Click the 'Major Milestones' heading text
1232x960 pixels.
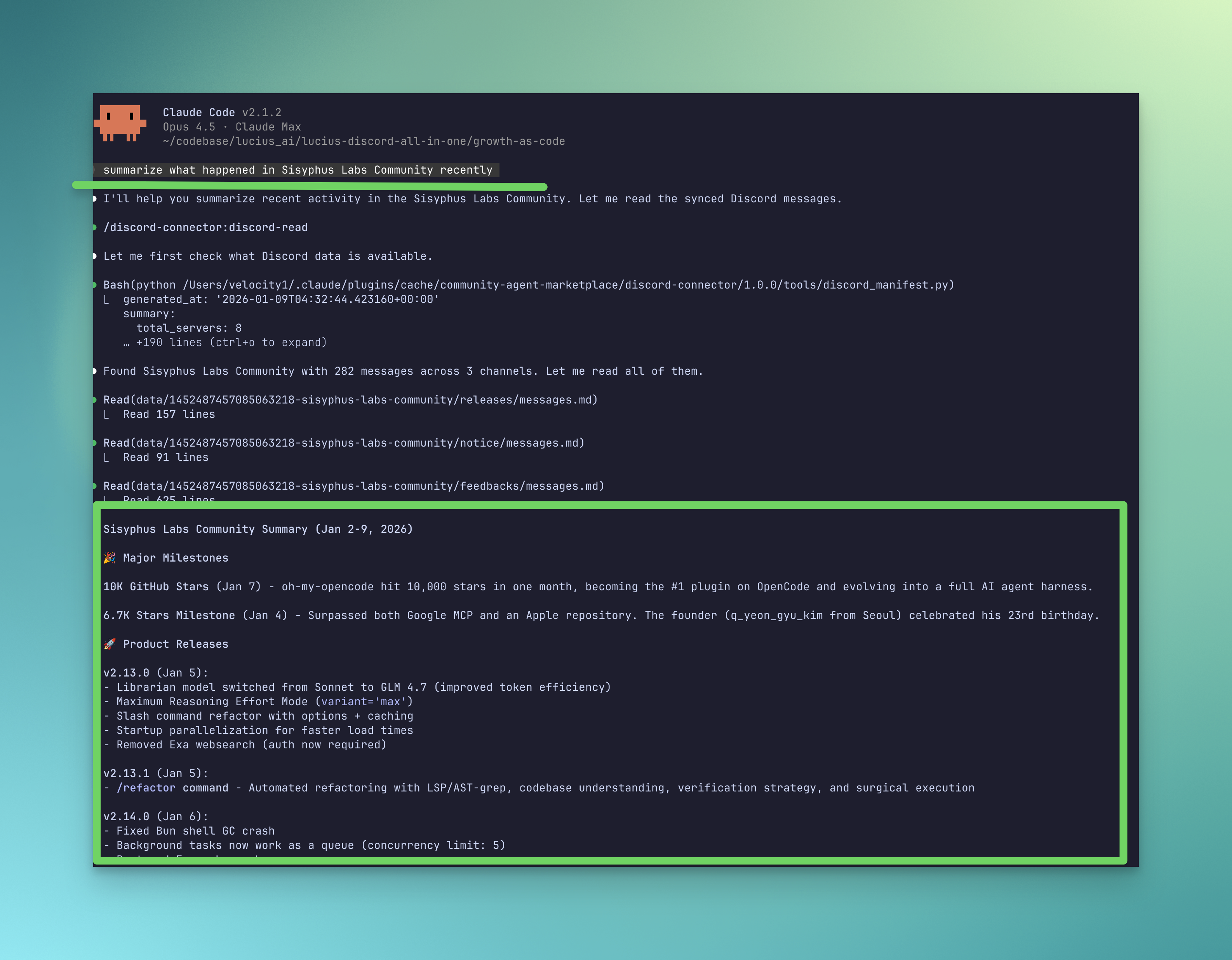click(x=176, y=558)
